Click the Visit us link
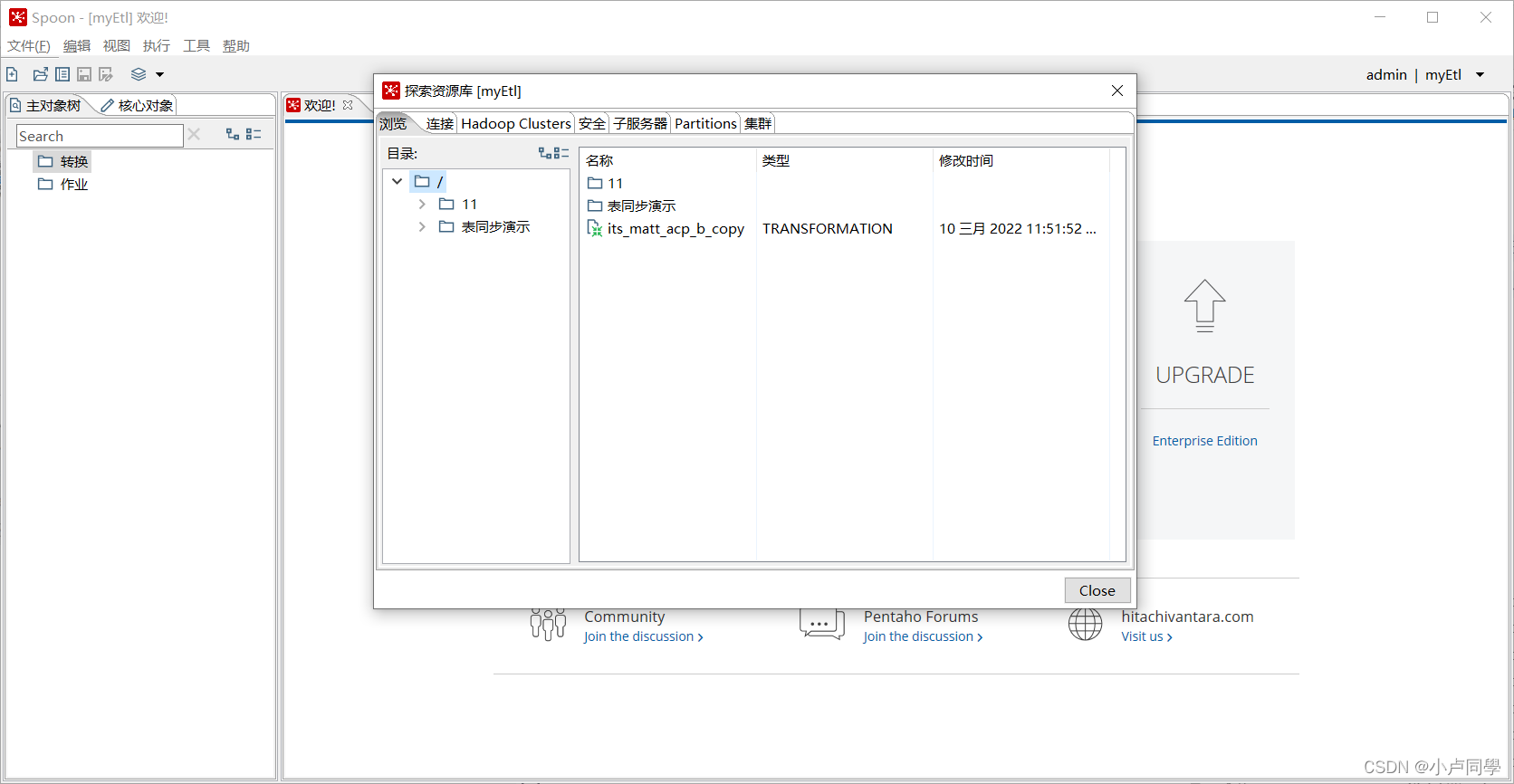1514x784 pixels. point(1146,636)
